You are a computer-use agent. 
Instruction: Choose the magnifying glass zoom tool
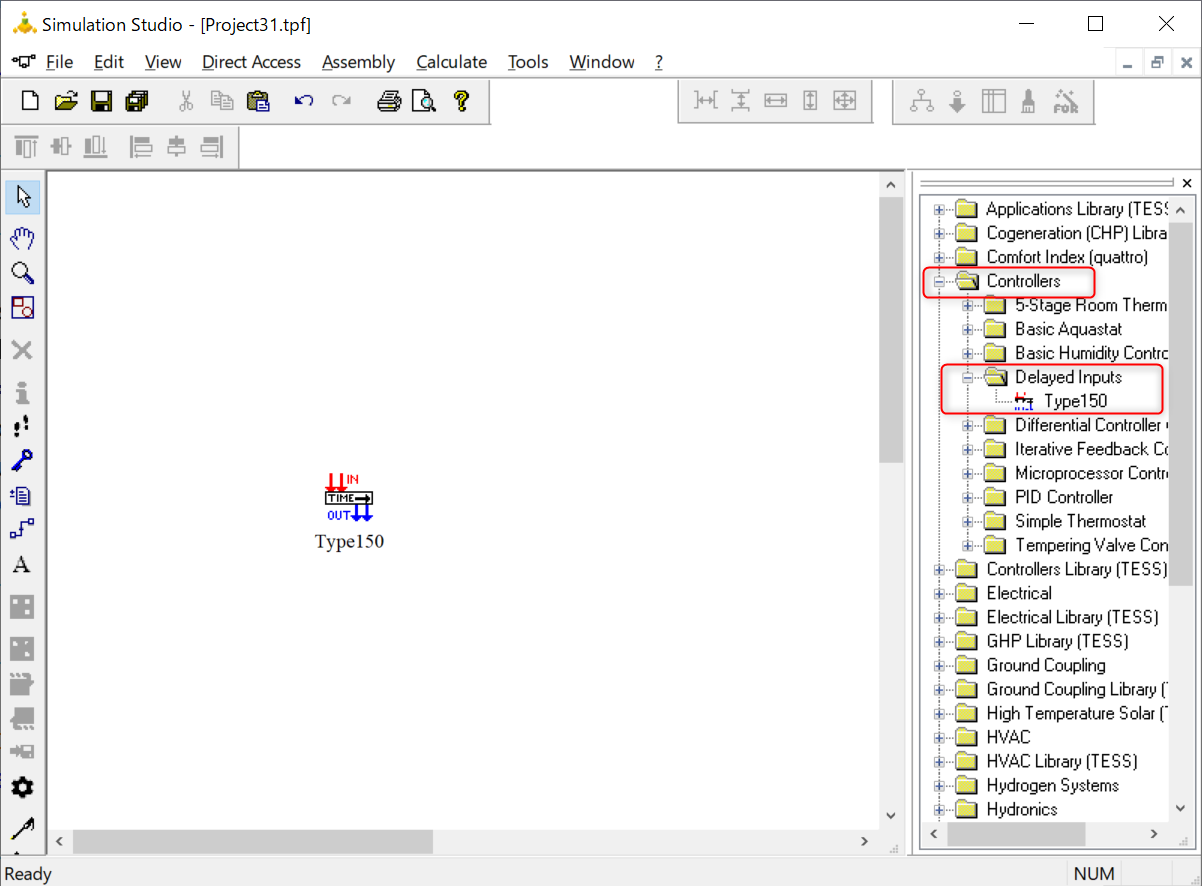22,273
